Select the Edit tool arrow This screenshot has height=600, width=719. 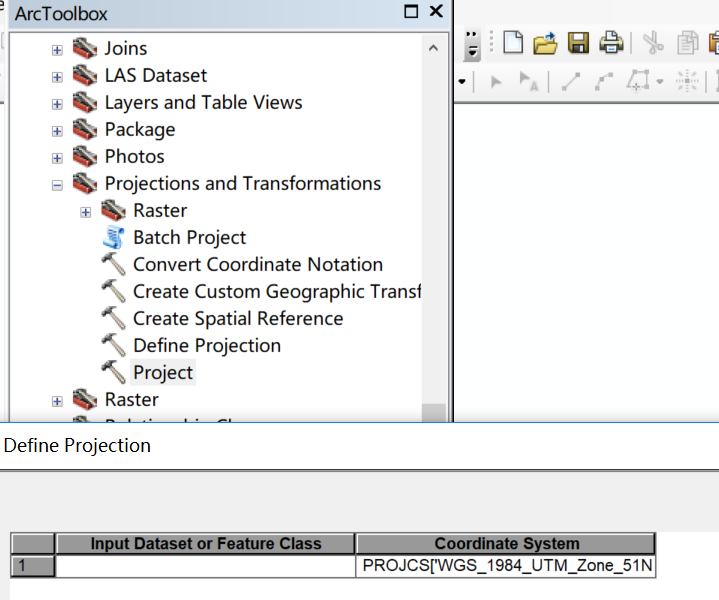(496, 83)
